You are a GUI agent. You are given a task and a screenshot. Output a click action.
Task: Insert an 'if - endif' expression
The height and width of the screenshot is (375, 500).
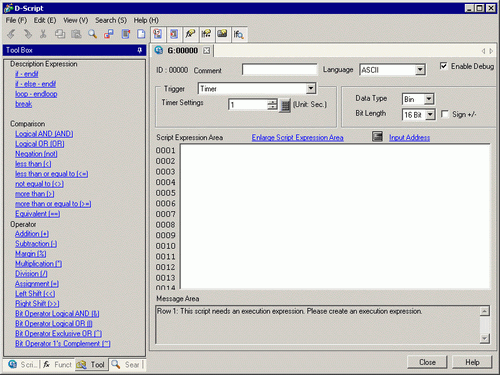[27, 74]
